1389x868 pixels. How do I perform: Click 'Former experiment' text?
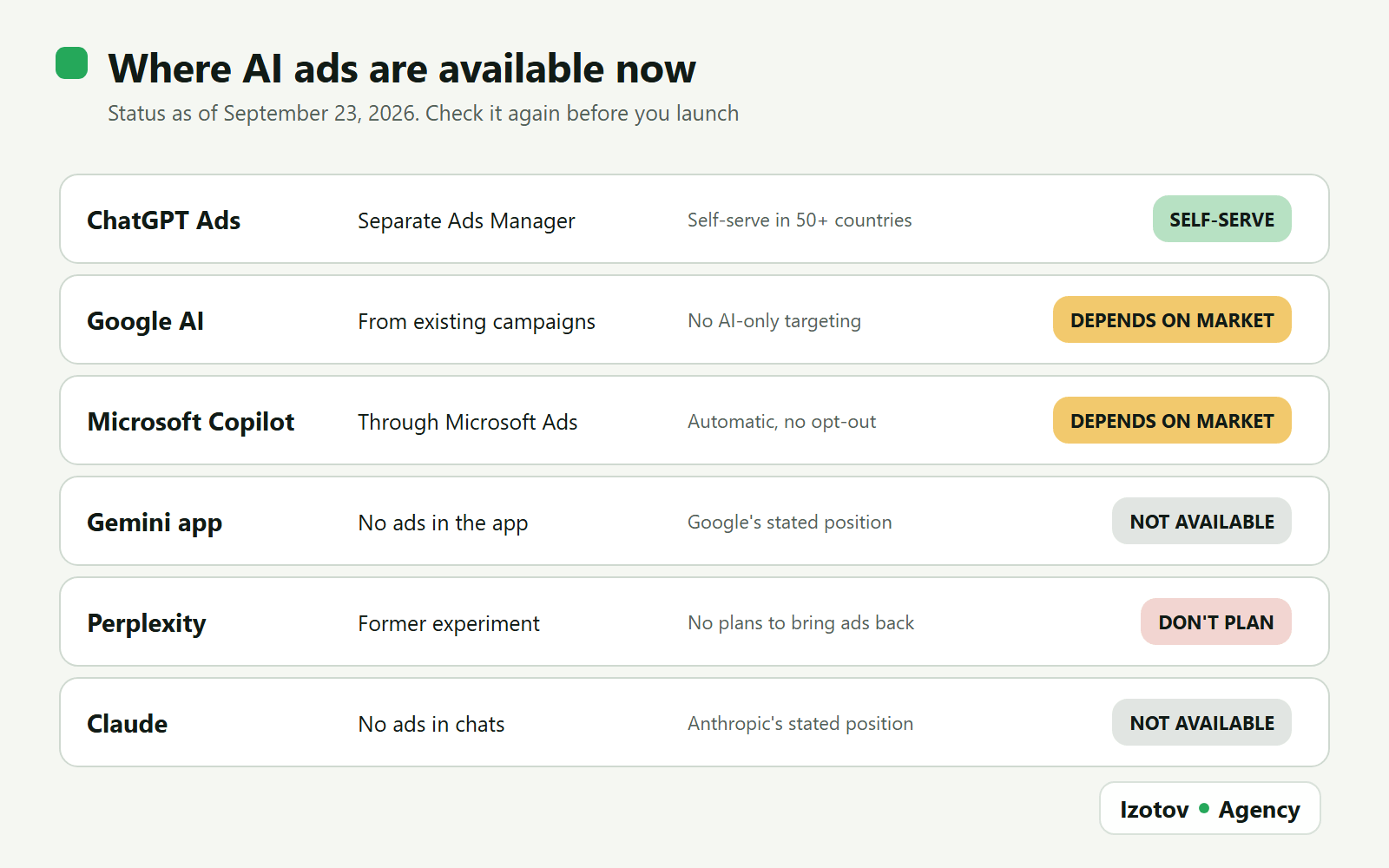click(x=449, y=624)
